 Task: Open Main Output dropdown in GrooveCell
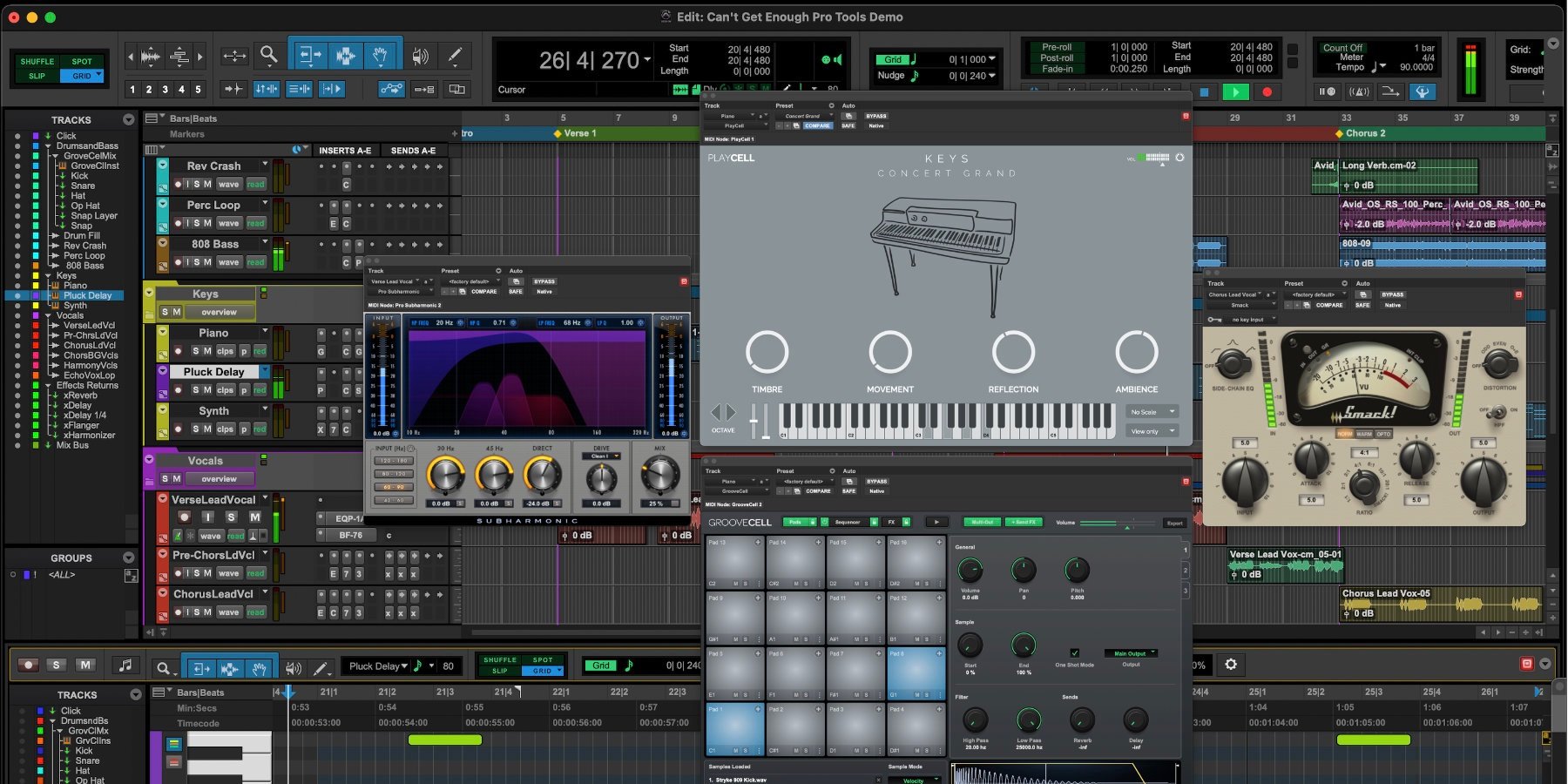pyautogui.click(x=1131, y=653)
